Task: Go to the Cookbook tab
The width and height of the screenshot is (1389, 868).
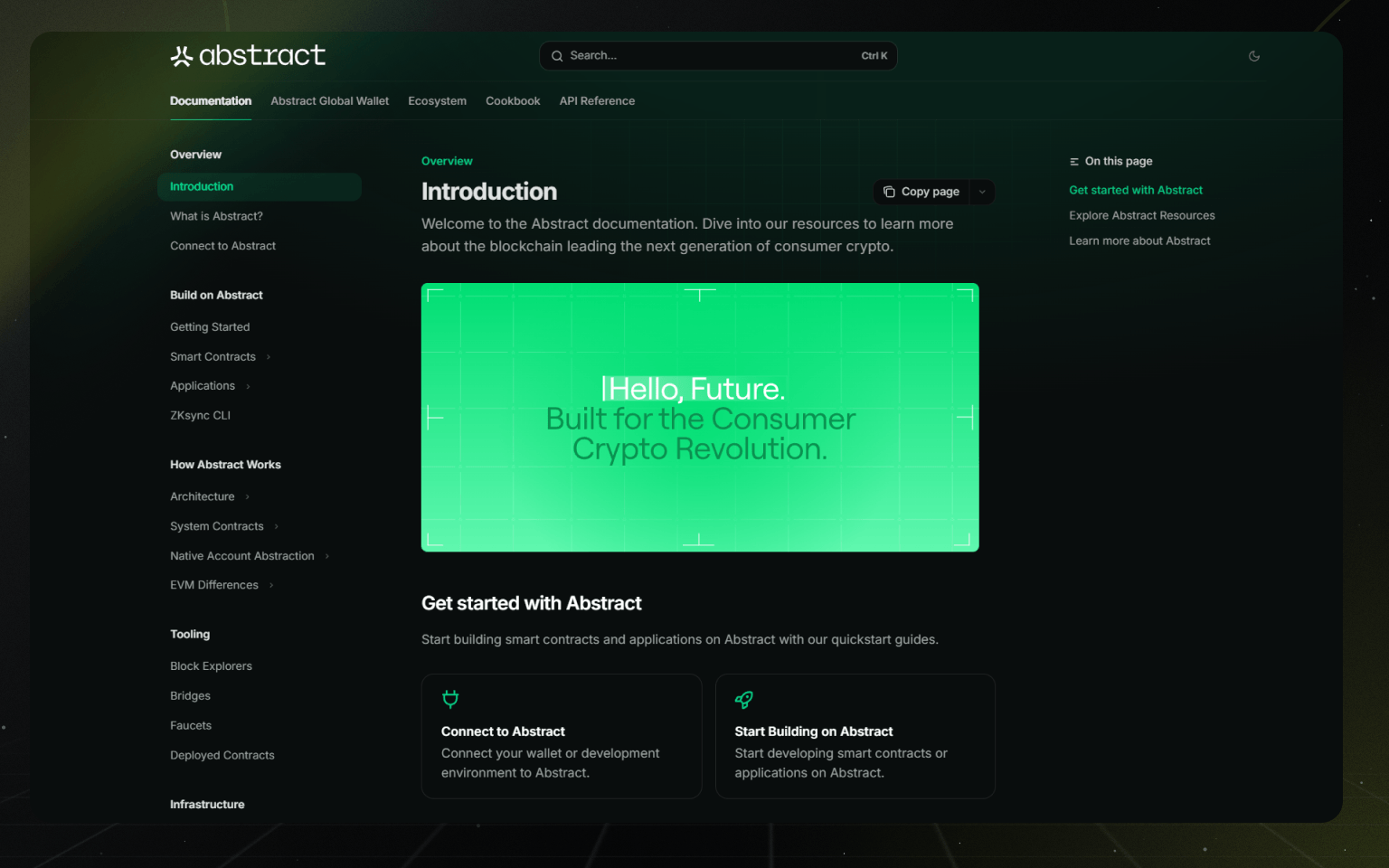Action: (x=513, y=101)
